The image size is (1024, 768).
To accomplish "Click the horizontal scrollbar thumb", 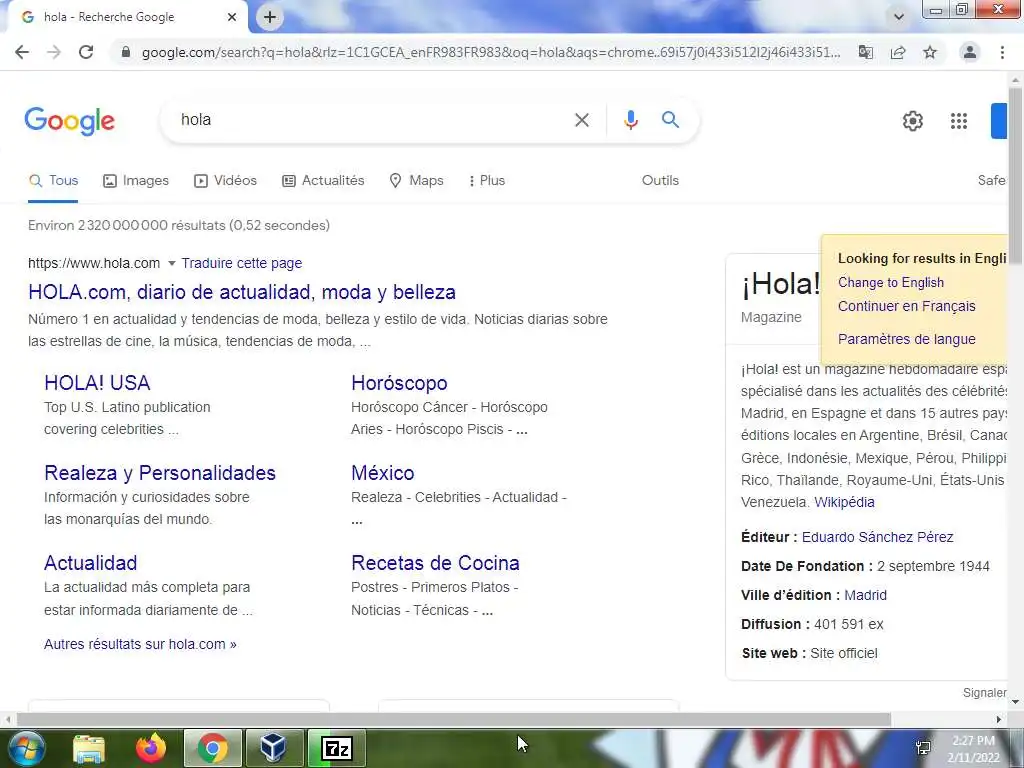I will pos(453,719).
